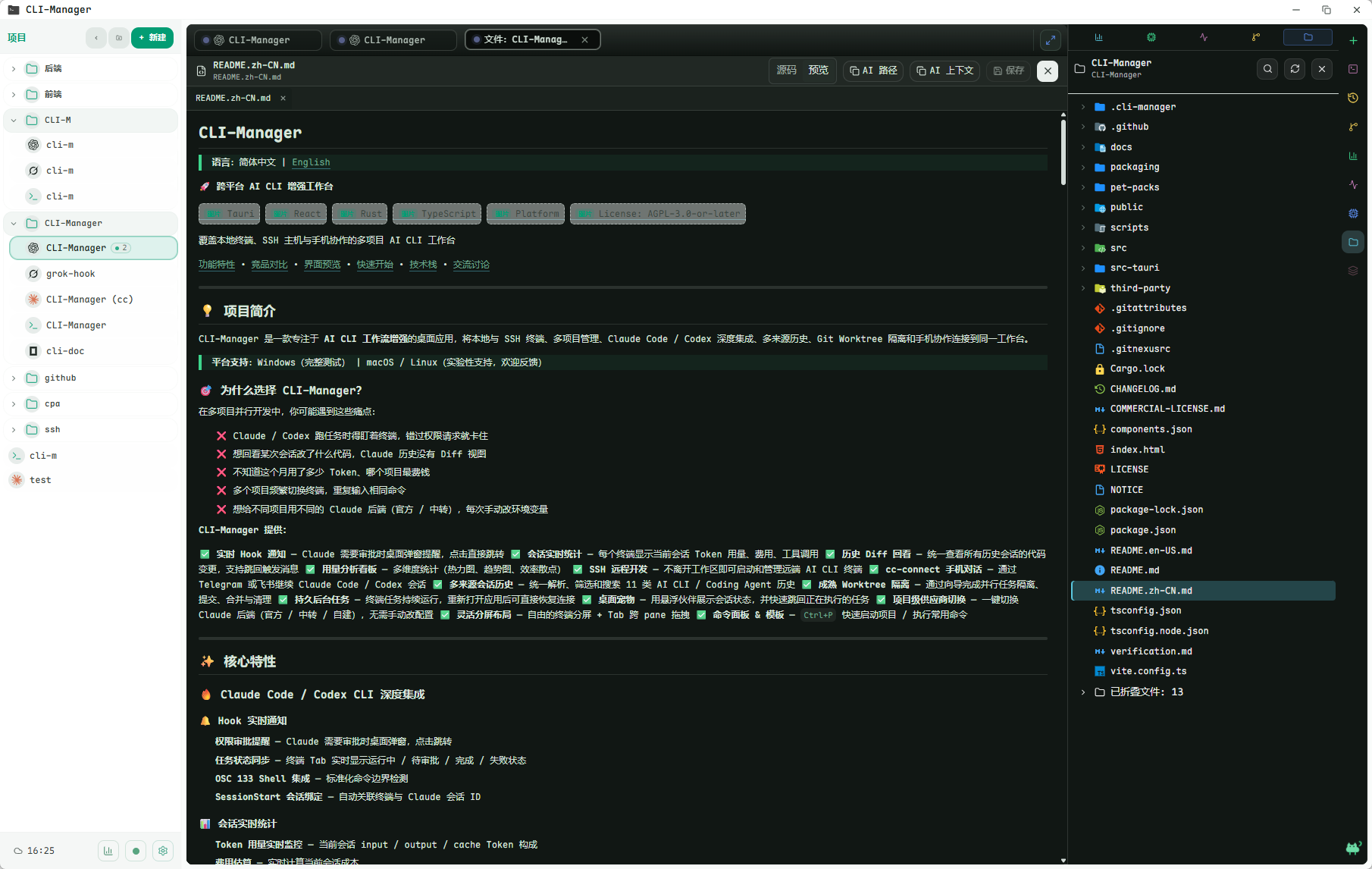Select the second CLI-Manager terminal tab
This screenshot has height=869, width=1372.
point(393,40)
